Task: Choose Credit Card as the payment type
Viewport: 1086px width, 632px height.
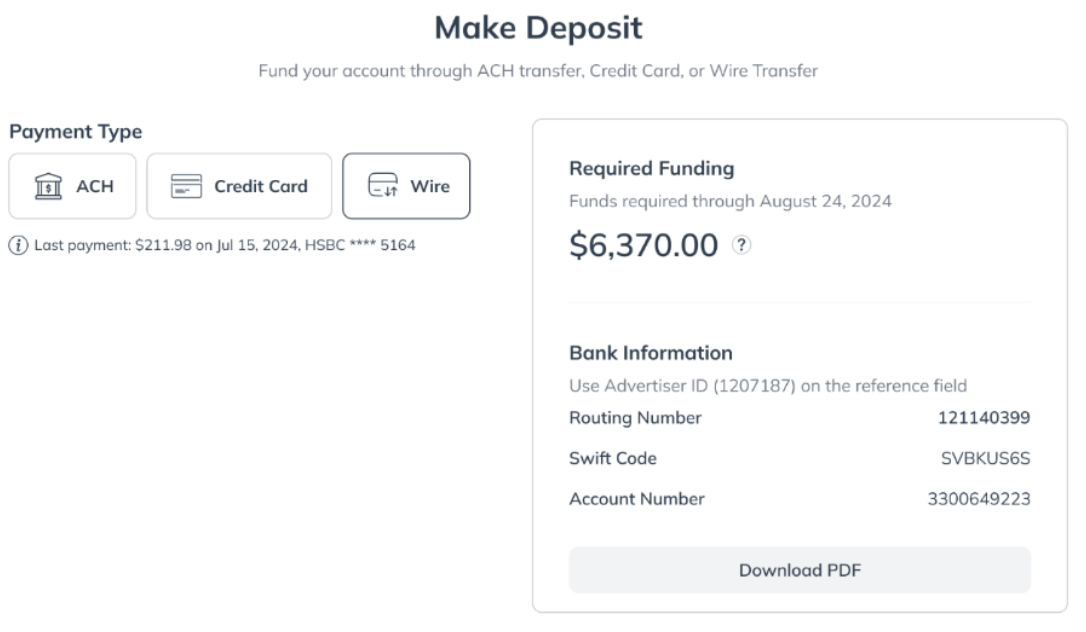Action: coord(239,186)
